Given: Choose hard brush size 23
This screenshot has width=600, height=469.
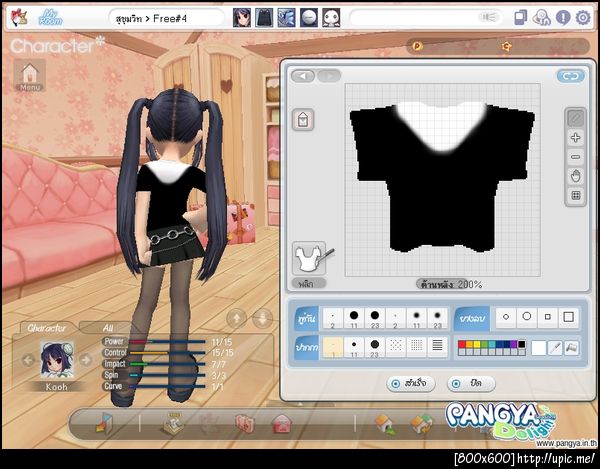Looking at the screenshot, I should [x=375, y=318].
